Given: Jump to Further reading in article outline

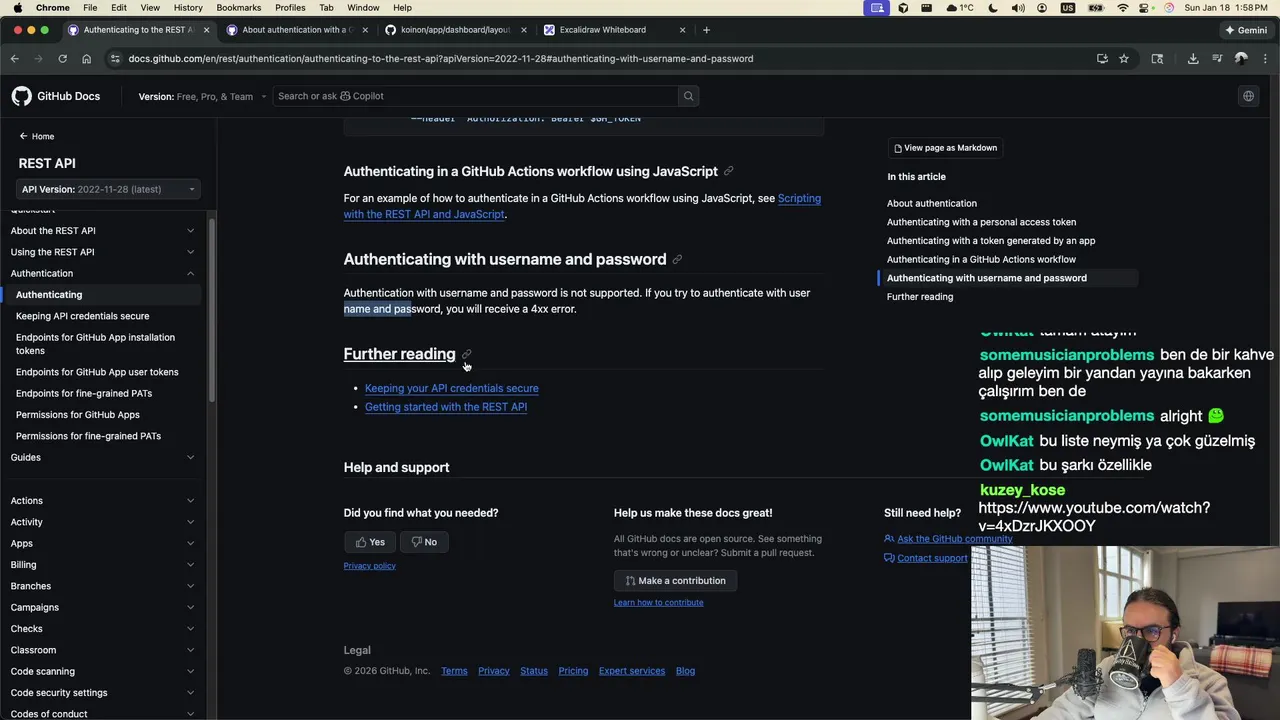Looking at the screenshot, I should click(x=920, y=297).
